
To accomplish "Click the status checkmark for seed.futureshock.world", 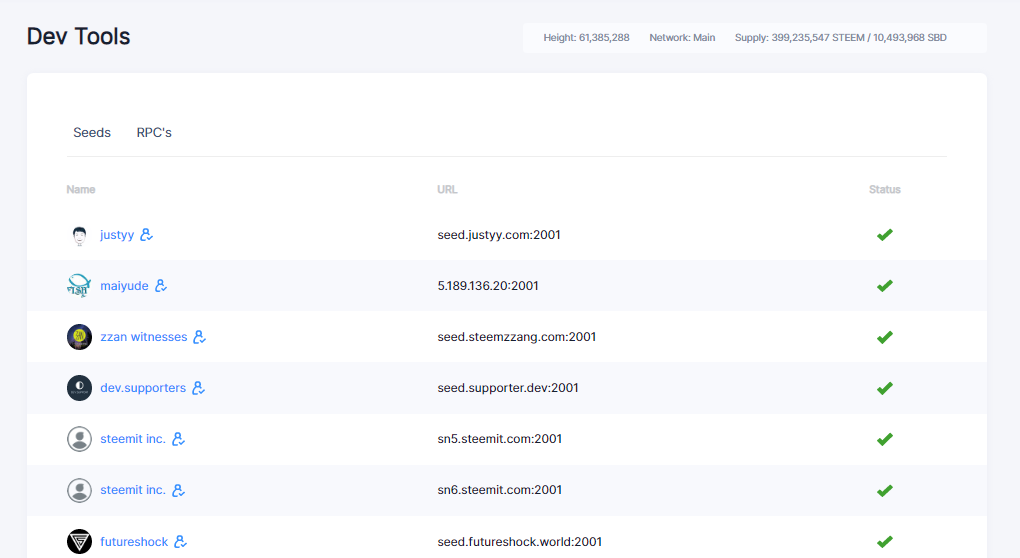I will click(x=885, y=541).
